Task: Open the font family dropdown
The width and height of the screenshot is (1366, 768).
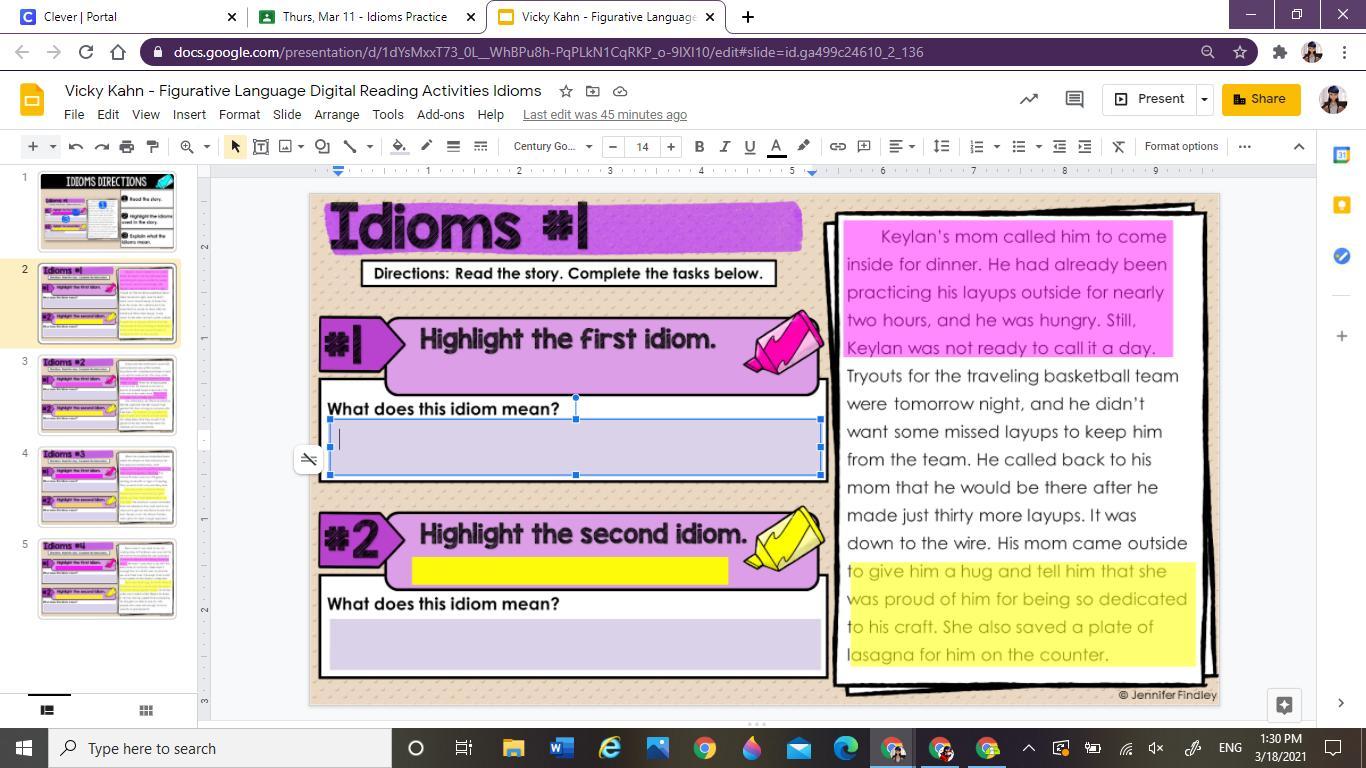Action: pos(552,146)
